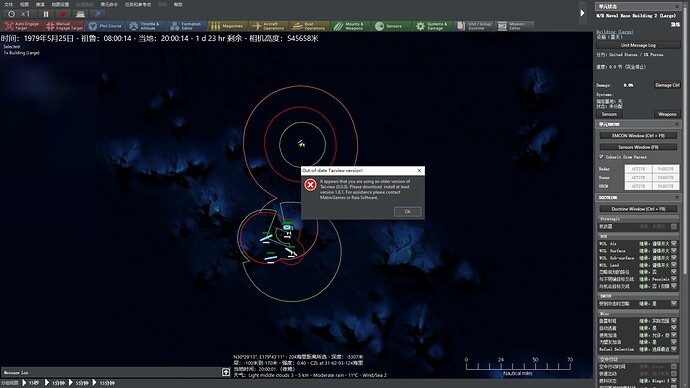Set Sonar EMCON to PASSIVE
Screen dimensions: 690x388
665,177
